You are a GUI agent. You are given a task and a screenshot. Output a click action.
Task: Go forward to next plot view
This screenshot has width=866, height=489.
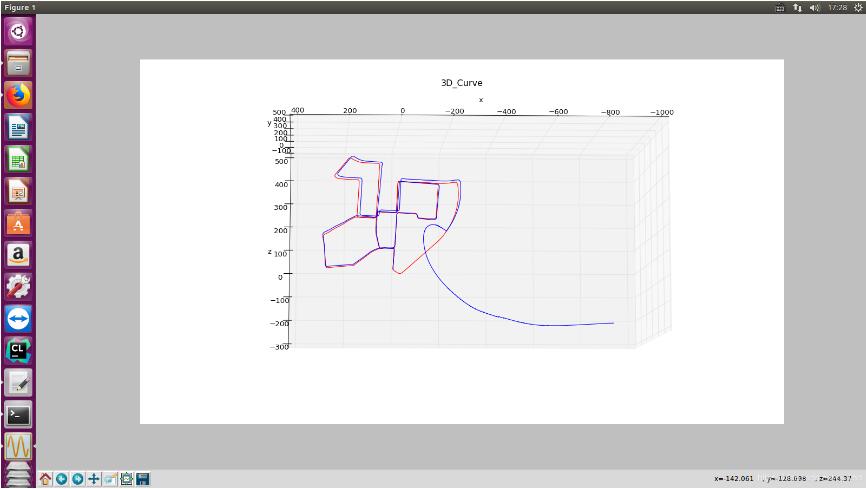(x=78, y=479)
